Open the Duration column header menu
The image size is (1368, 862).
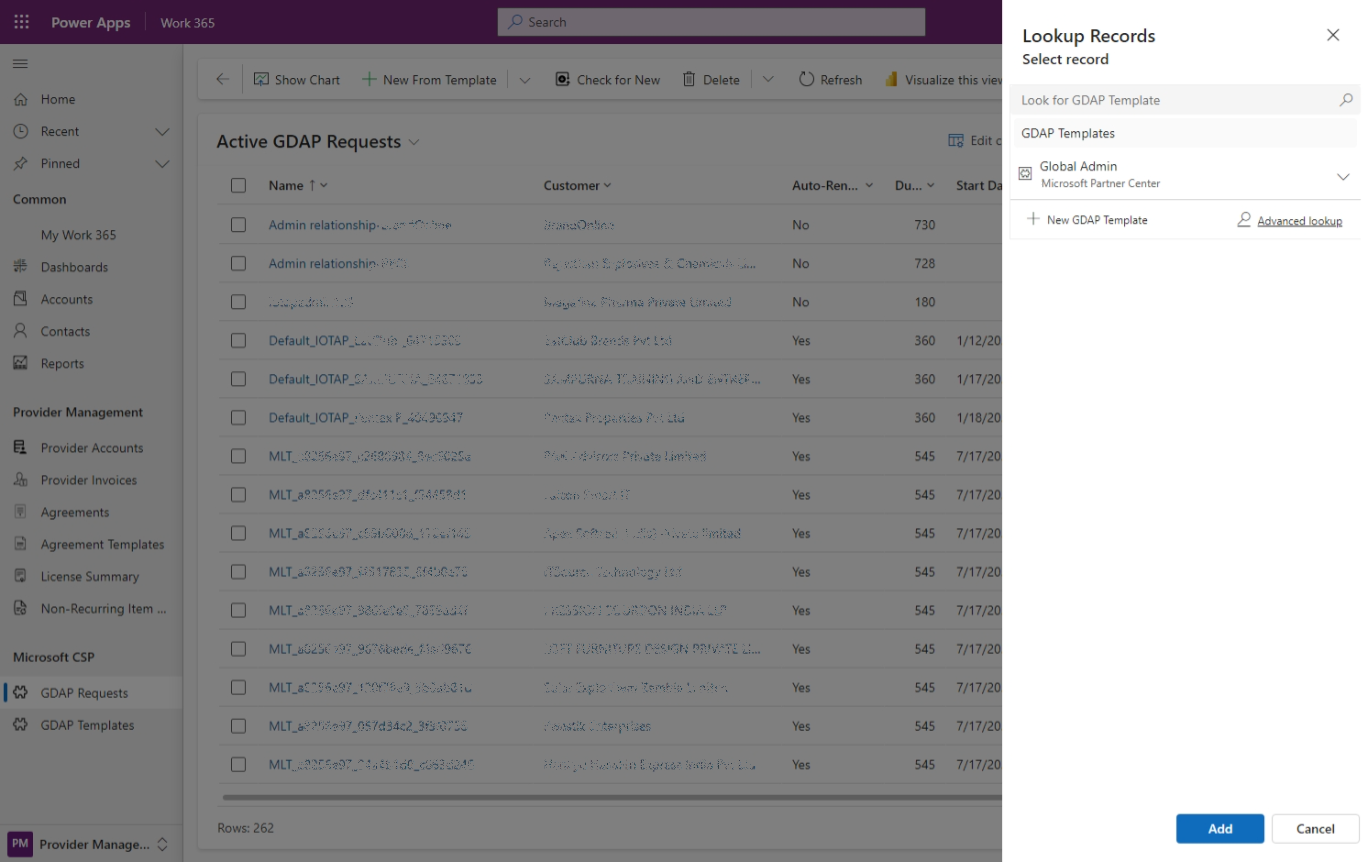(x=915, y=185)
